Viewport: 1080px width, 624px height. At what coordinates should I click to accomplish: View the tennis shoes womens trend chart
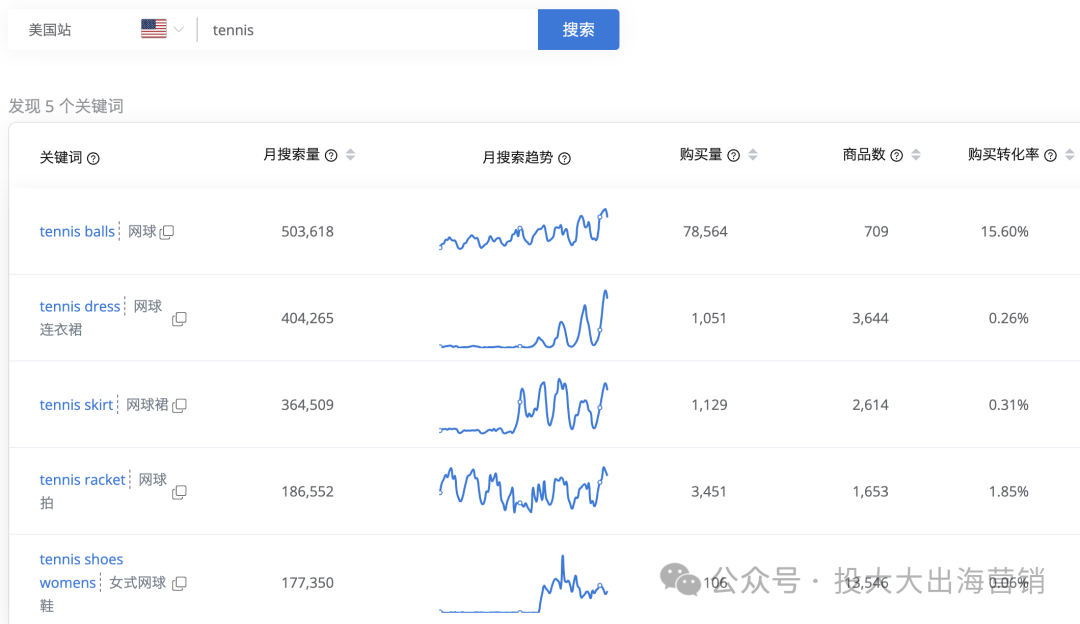pos(523,583)
